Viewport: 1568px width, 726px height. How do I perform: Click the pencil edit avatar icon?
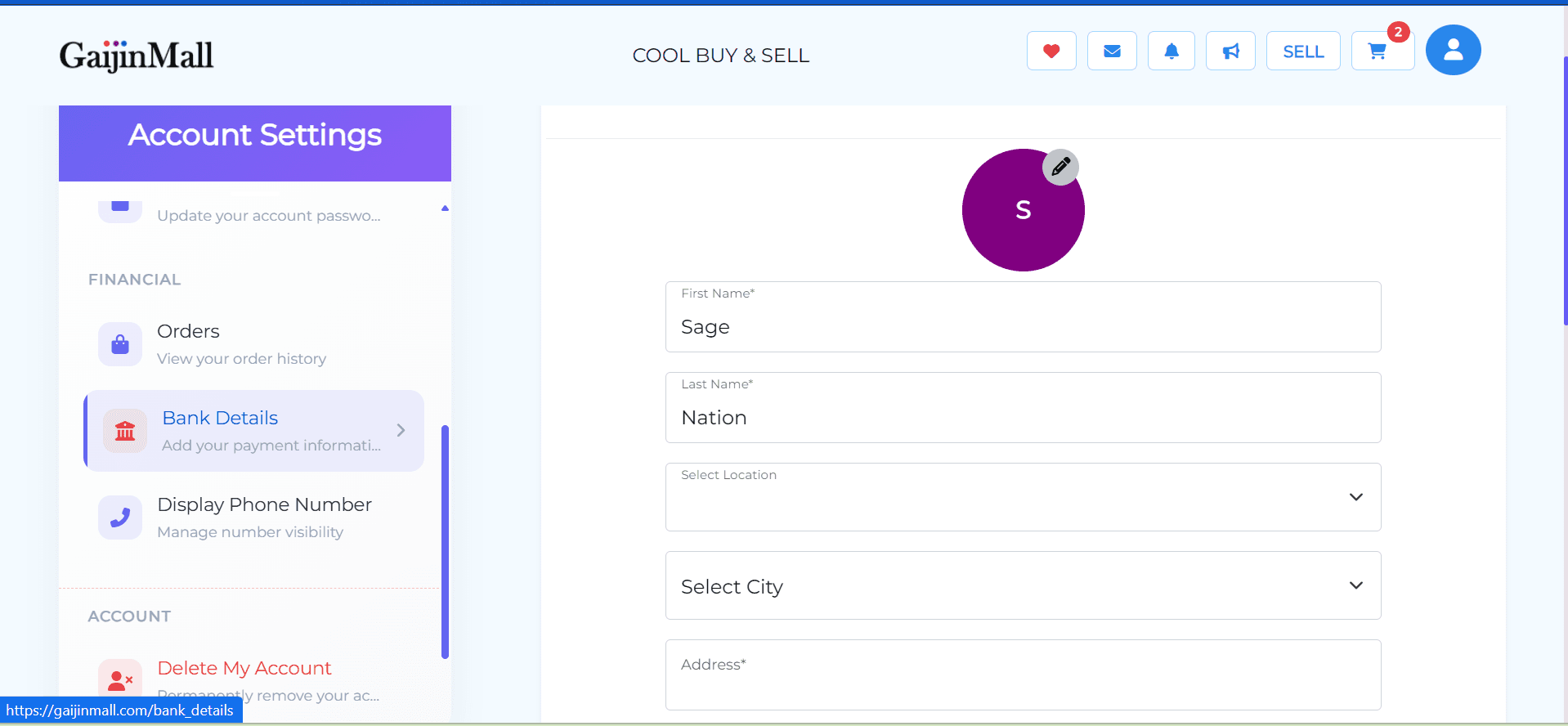[x=1060, y=168]
